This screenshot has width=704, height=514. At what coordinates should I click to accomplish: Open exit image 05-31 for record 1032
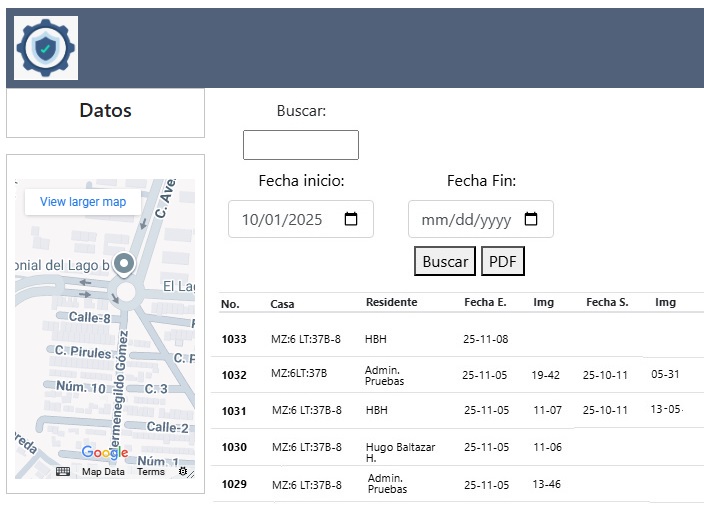click(665, 375)
